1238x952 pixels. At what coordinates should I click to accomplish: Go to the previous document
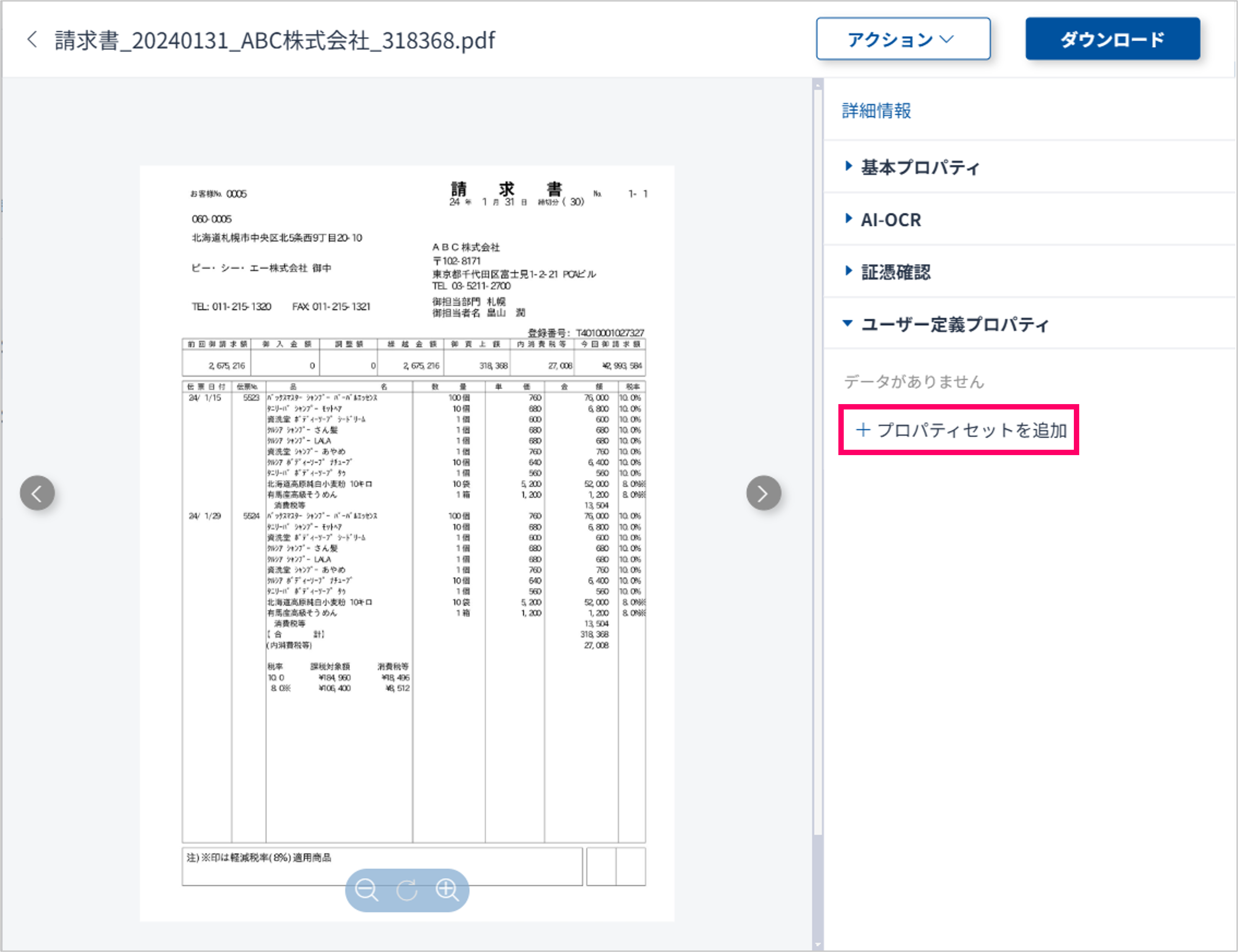pyautogui.click(x=38, y=493)
